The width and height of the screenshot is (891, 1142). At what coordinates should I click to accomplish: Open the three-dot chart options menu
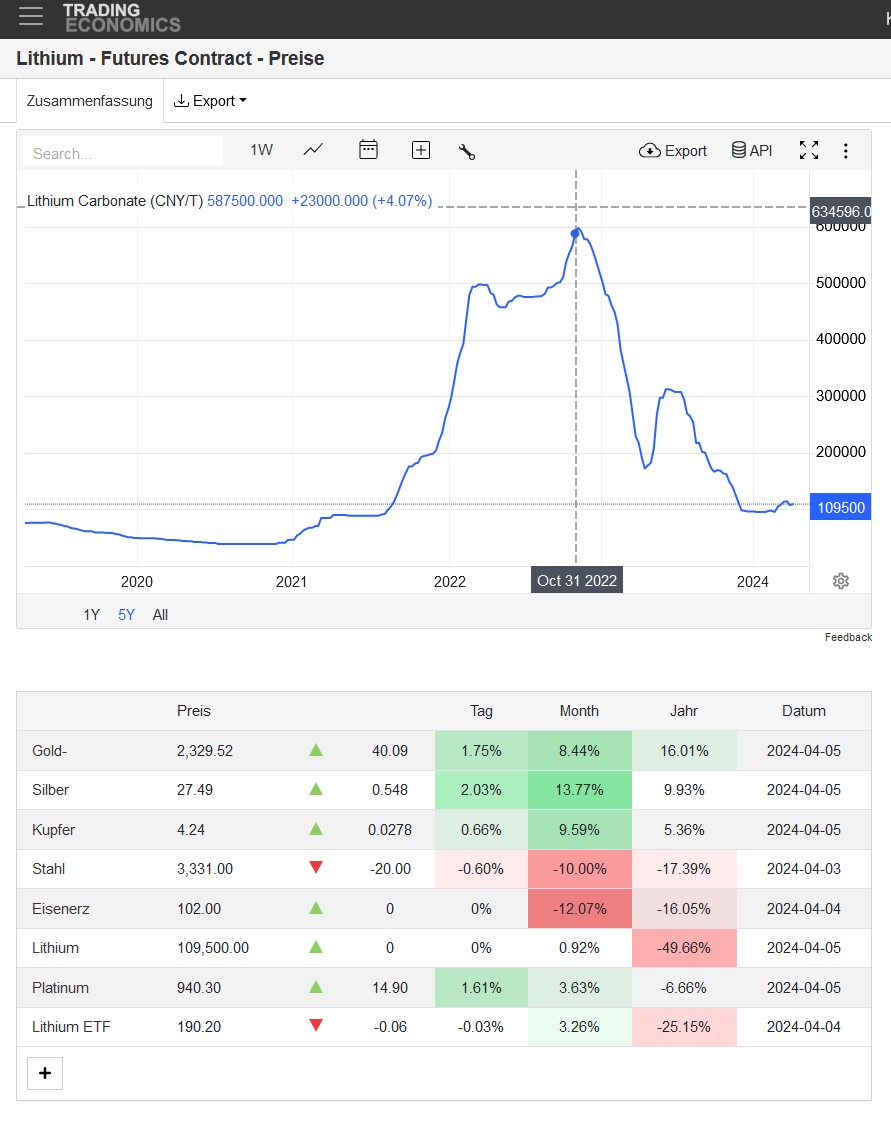[846, 151]
